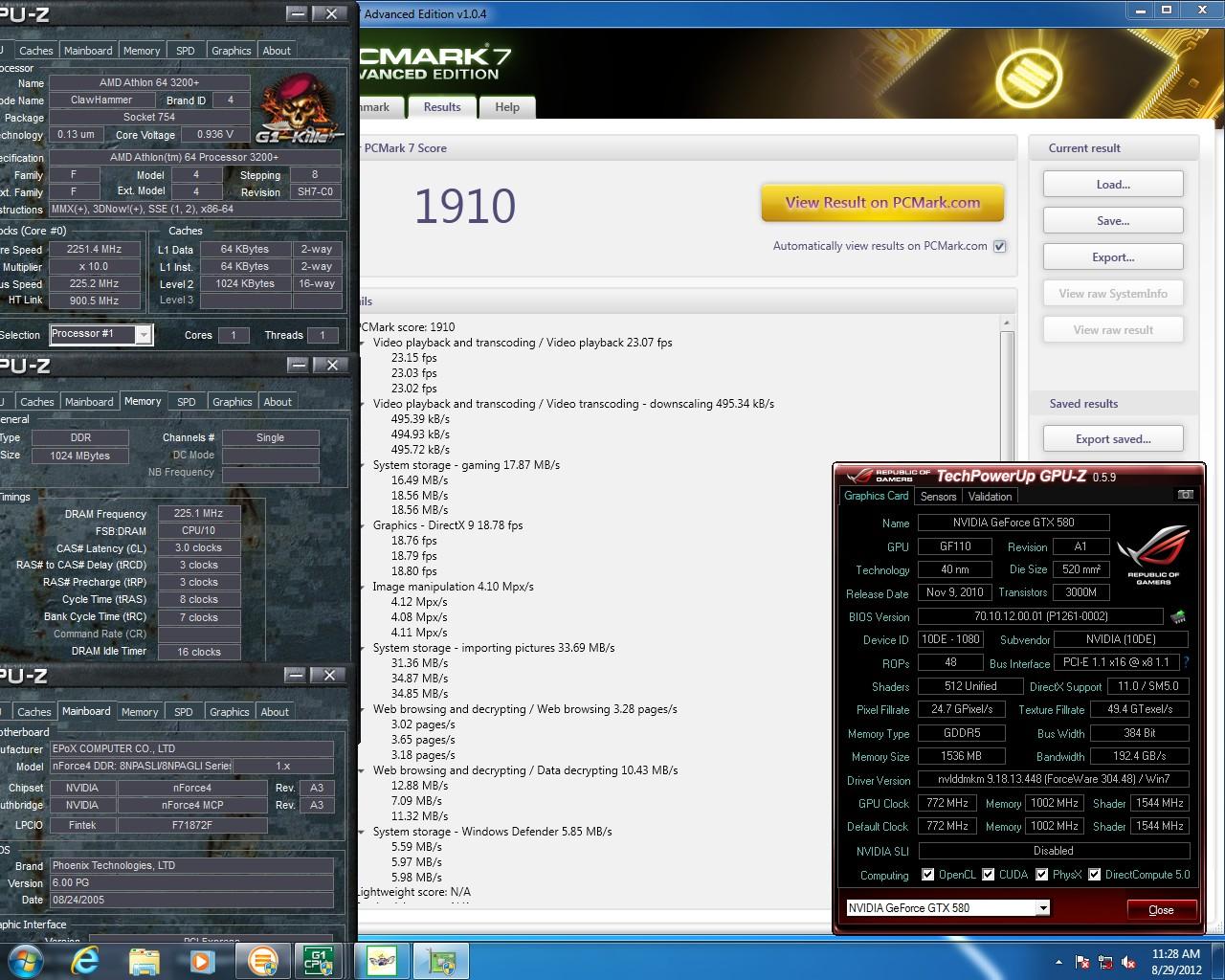This screenshot has width=1225, height=980.
Task: Open Graphics tab in middle CPU-Z window
Action: coord(232,402)
